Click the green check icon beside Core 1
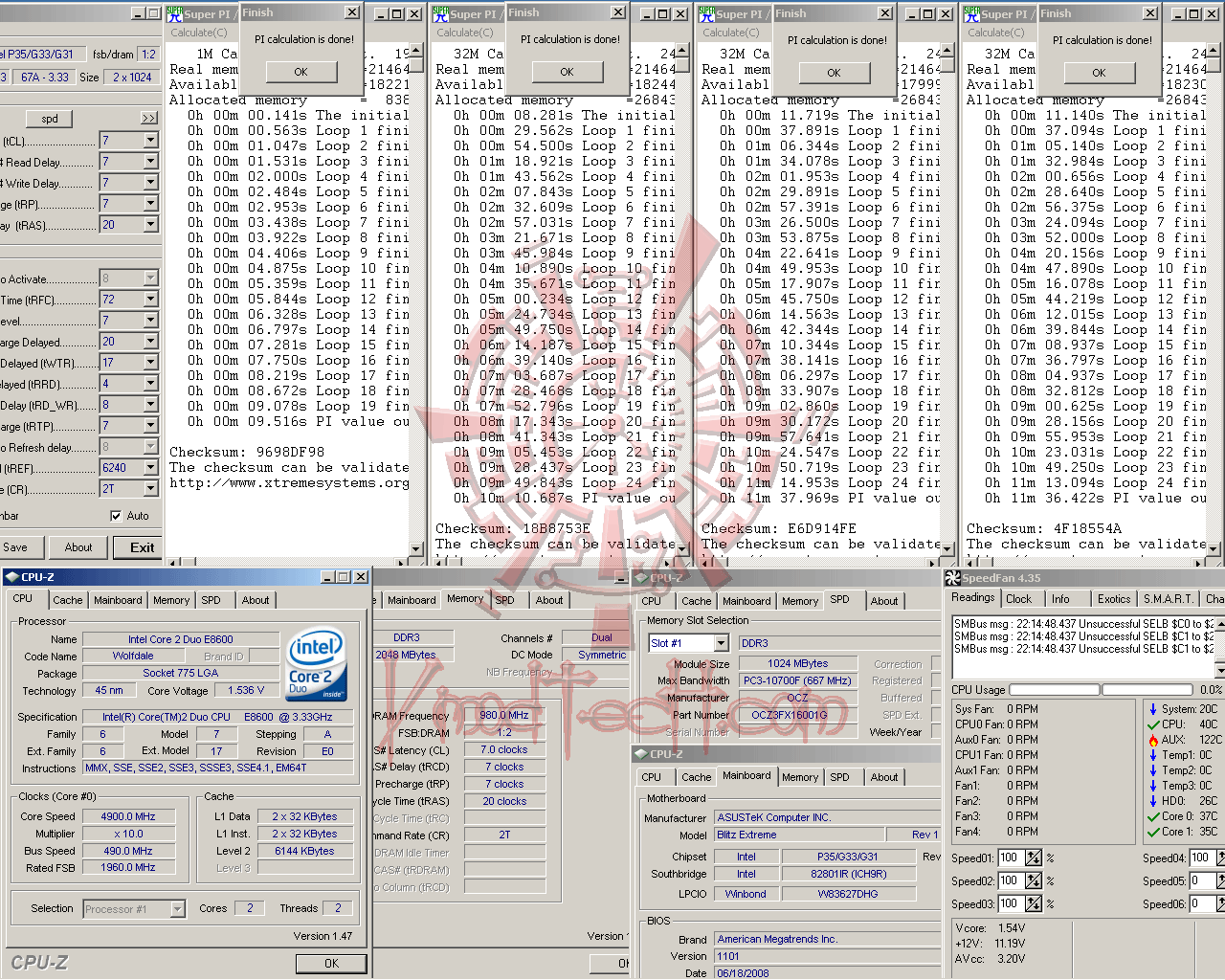This screenshot has width=1225, height=980. (1152, 832)
